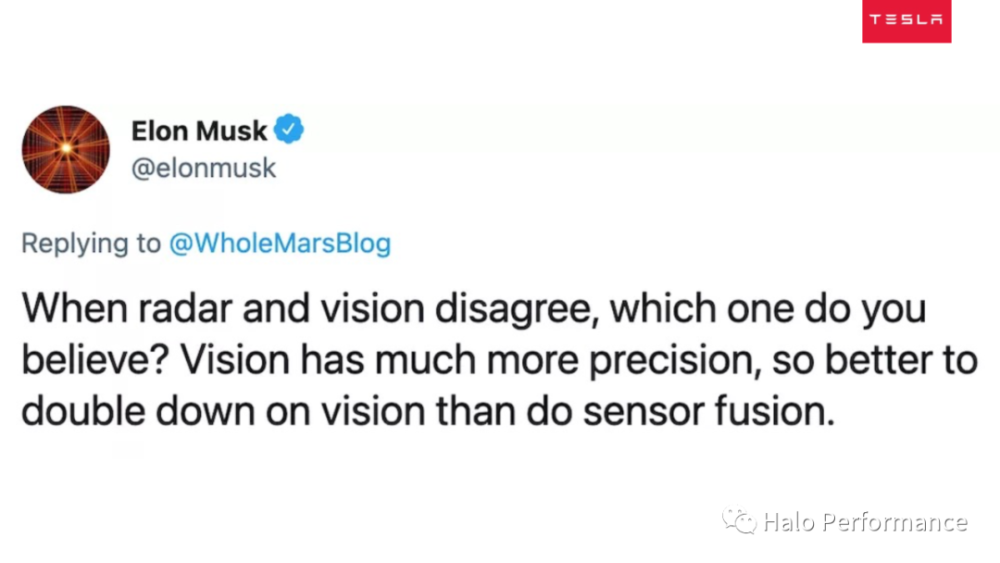This screenshot has width=1000, height=563.
Task: Click the blue verified badge
Action: tap(290, 130)
